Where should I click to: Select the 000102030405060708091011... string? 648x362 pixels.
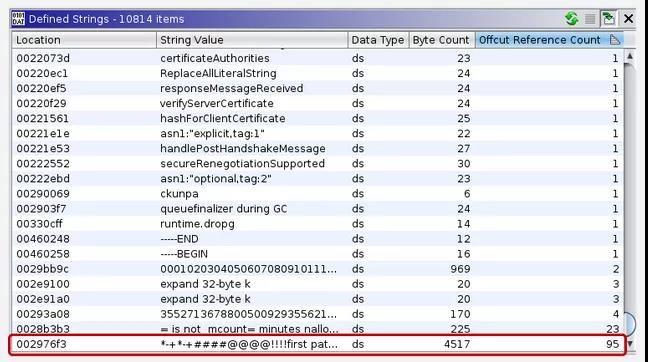248,269
